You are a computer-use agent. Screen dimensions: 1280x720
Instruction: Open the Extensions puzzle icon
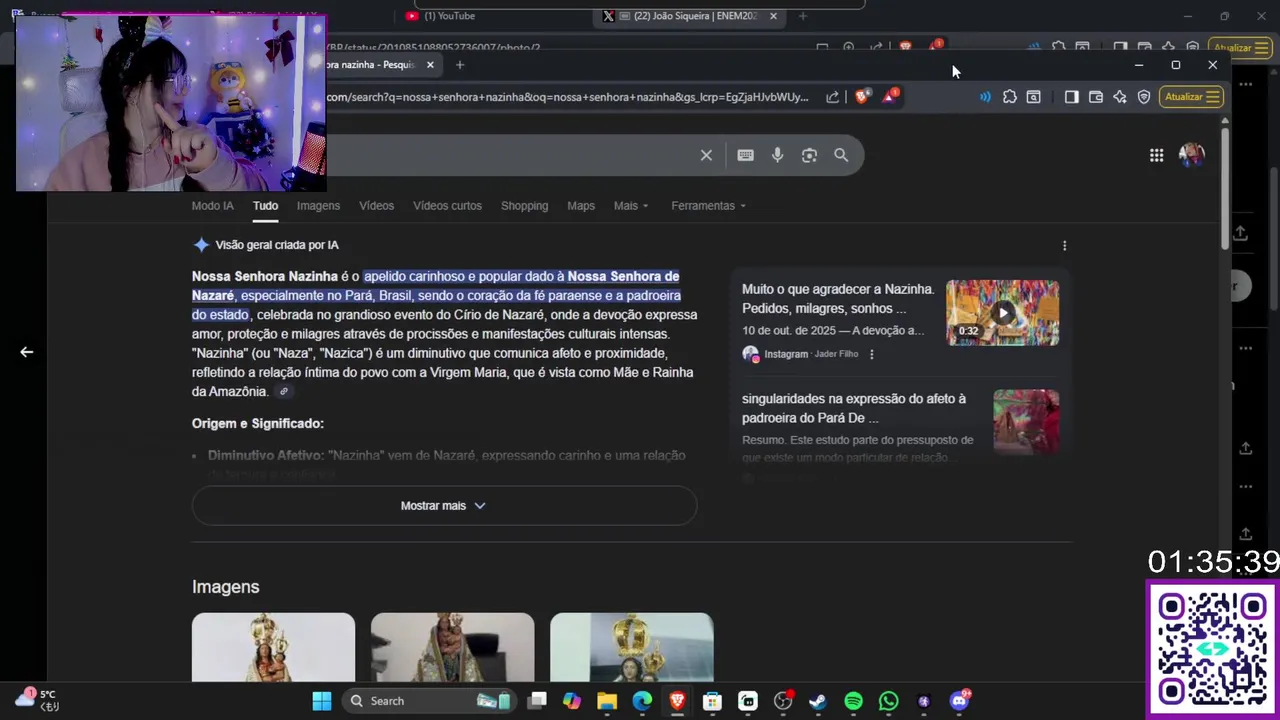1010,97
